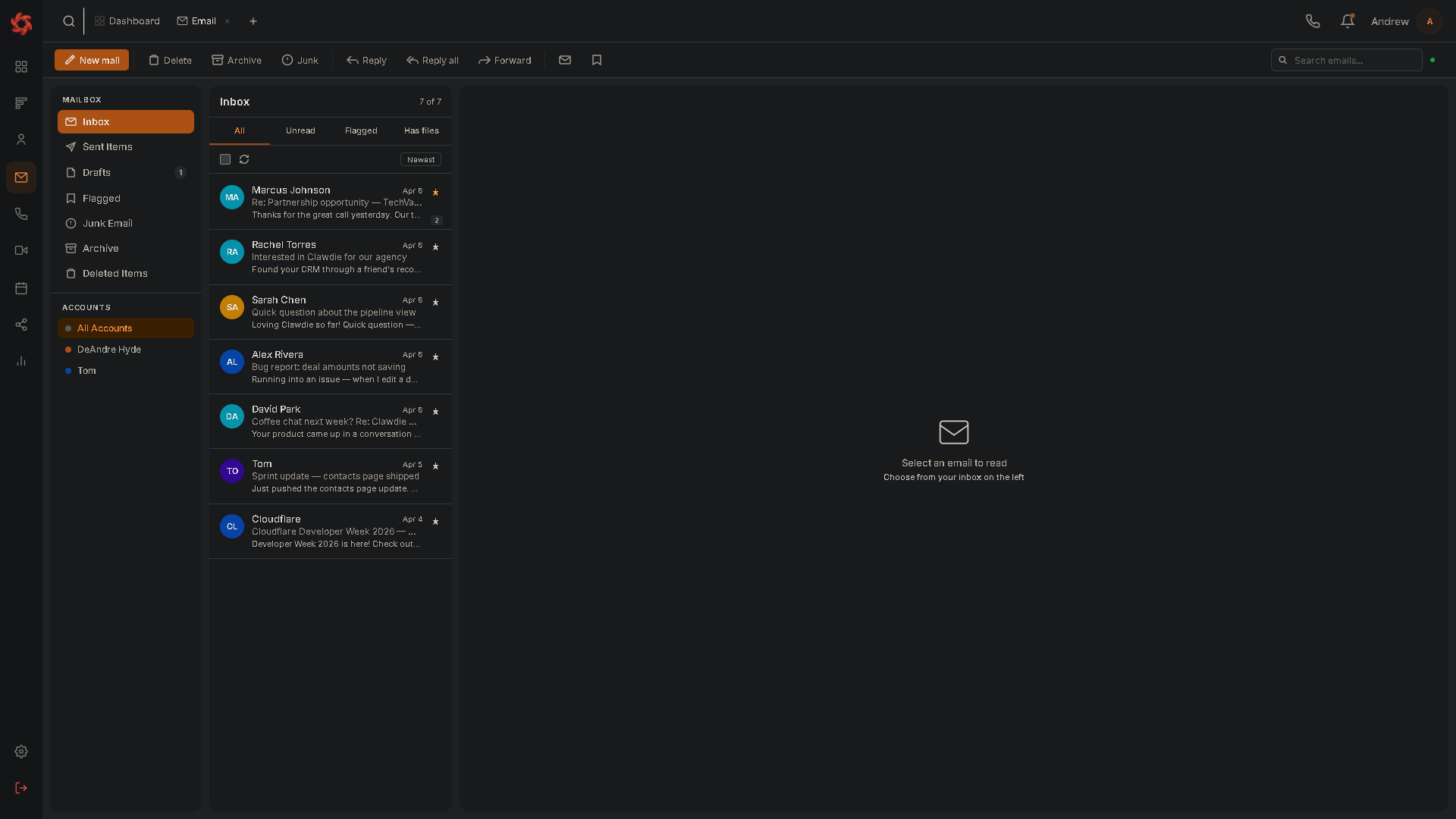1456x819 pixels.
Task: Select the Inbox folder
Action: point(126,122)
